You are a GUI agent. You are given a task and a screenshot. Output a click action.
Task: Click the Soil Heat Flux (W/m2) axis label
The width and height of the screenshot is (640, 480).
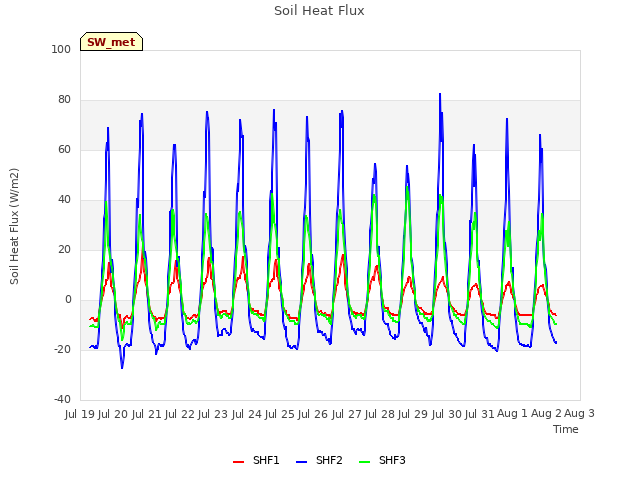click(x=14, y=226)
